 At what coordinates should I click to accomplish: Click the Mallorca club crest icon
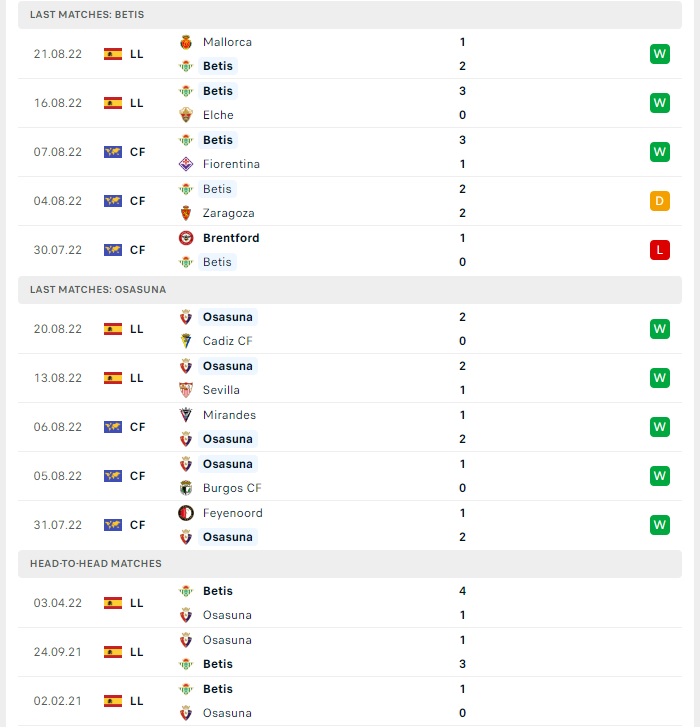(186, 42)
